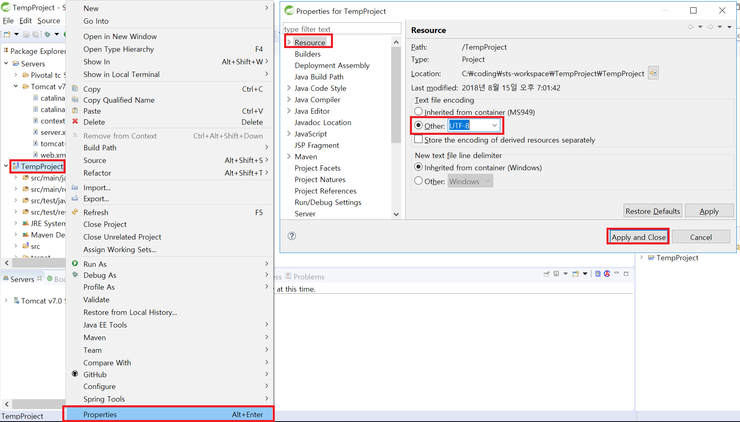Click the Delete red X icon in context menu
Screen dimensions: 740x422
pos(75,122)
